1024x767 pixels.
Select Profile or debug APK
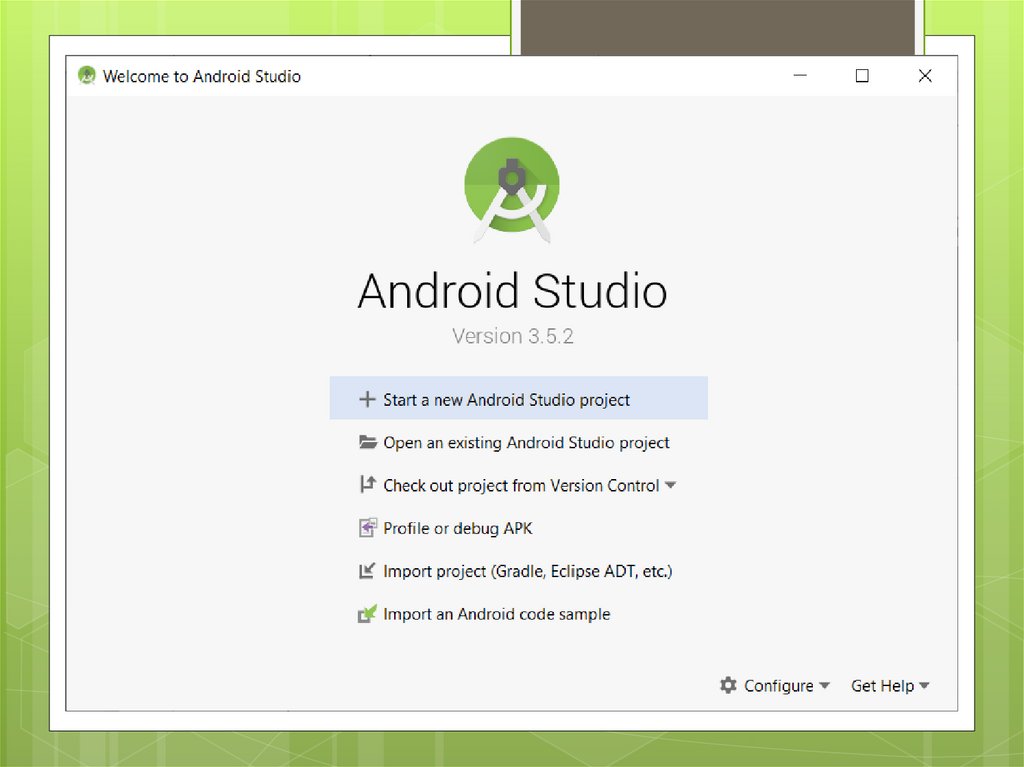[456, 527]
